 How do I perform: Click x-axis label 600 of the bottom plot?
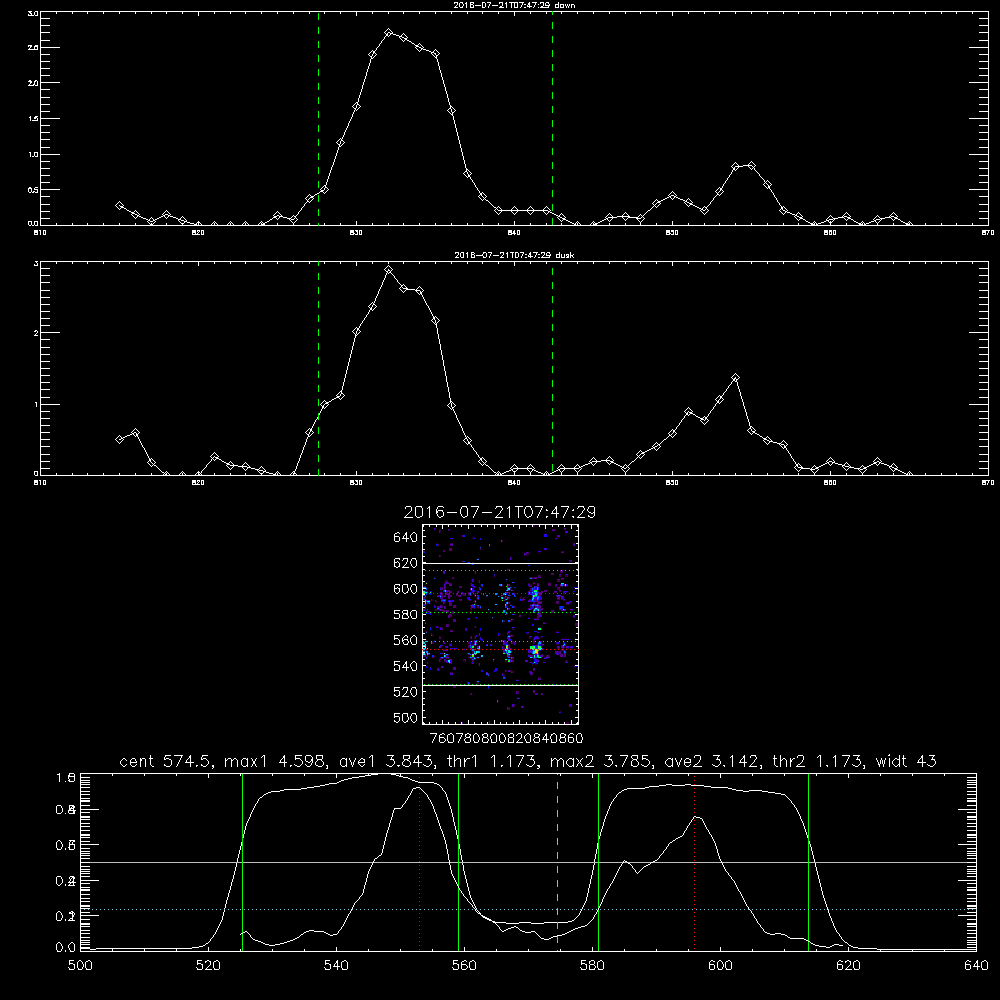(x=720, y=966)
